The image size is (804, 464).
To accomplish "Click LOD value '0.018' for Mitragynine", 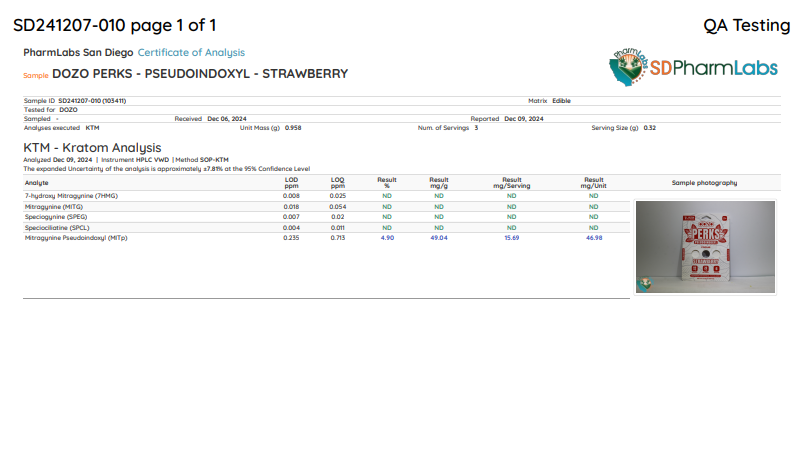I will point(291,207).
